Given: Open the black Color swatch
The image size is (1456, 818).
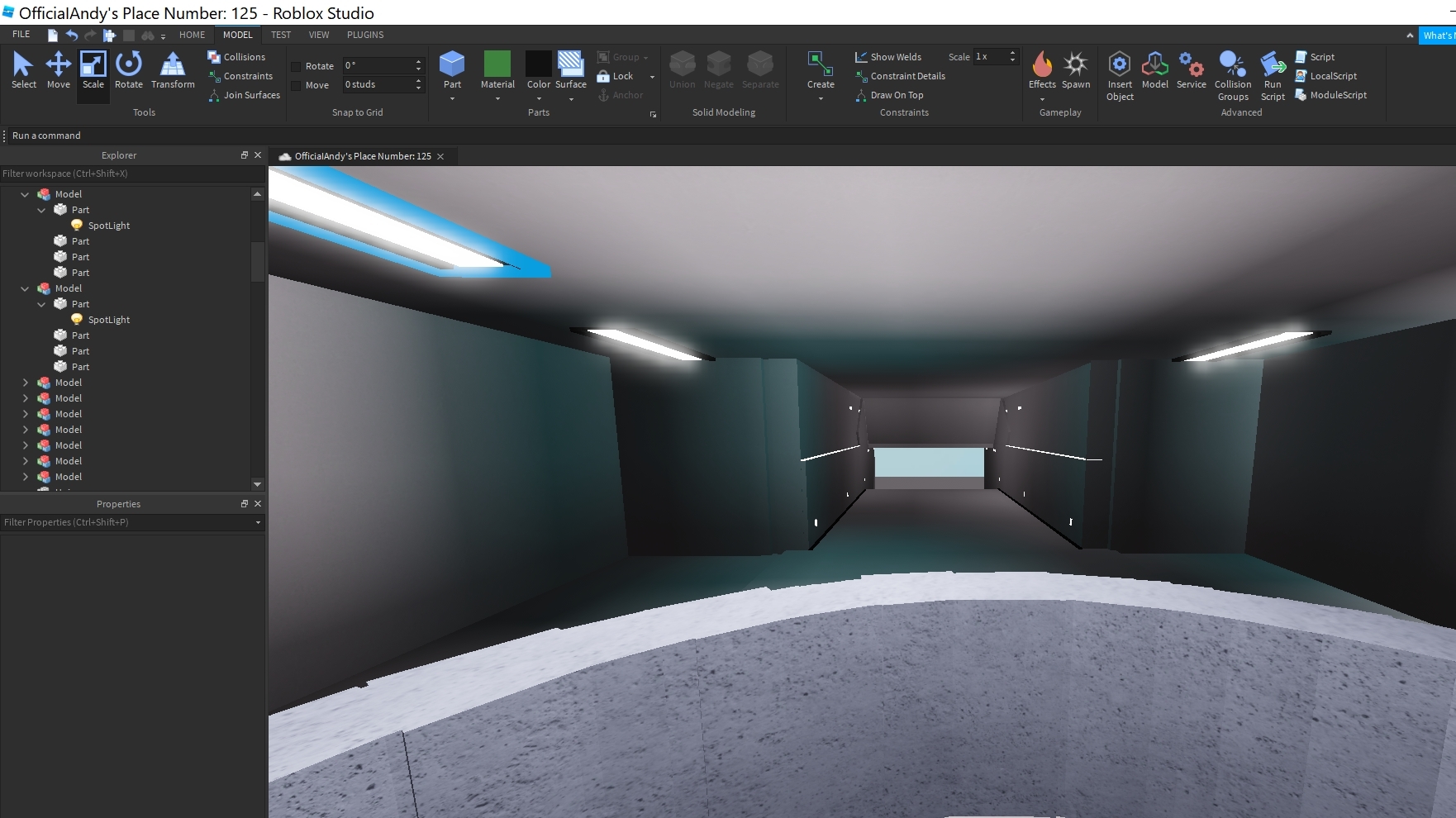Looking at the screenshot, I should tap(538, 64).
